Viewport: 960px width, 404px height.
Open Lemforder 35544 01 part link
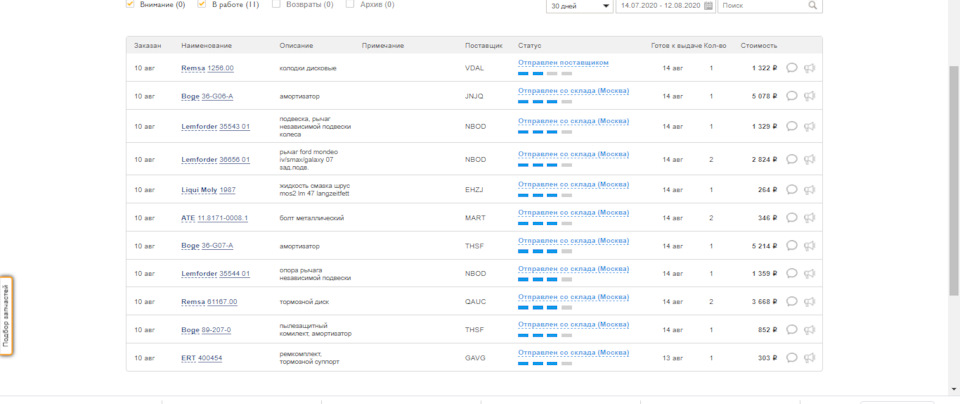pyautogui.click(x=216, y=274)
